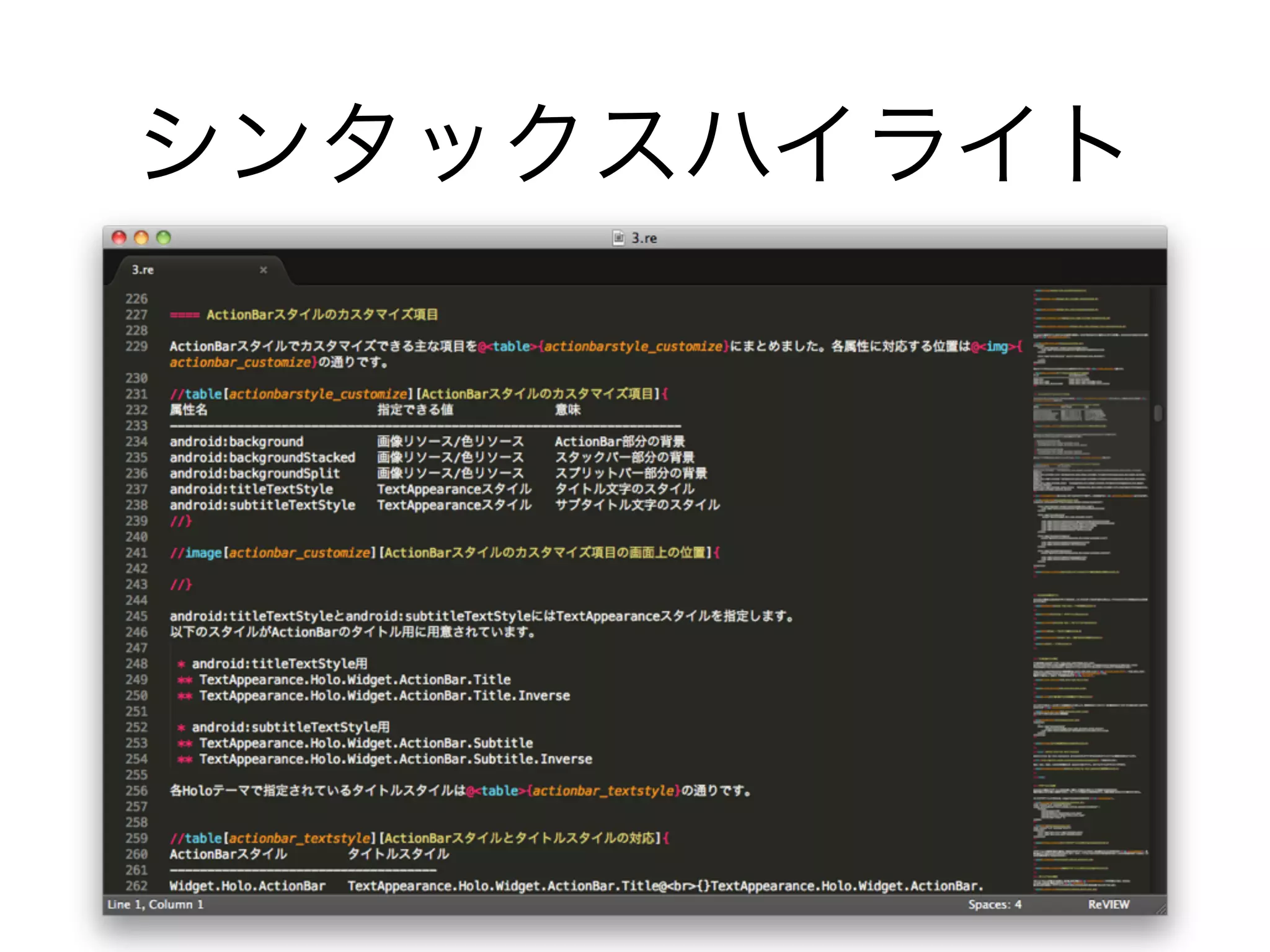Click the android:subtitleTextStyle用 bullet line
Screen dimensions: 1270x952
click(x=283, y=728)
